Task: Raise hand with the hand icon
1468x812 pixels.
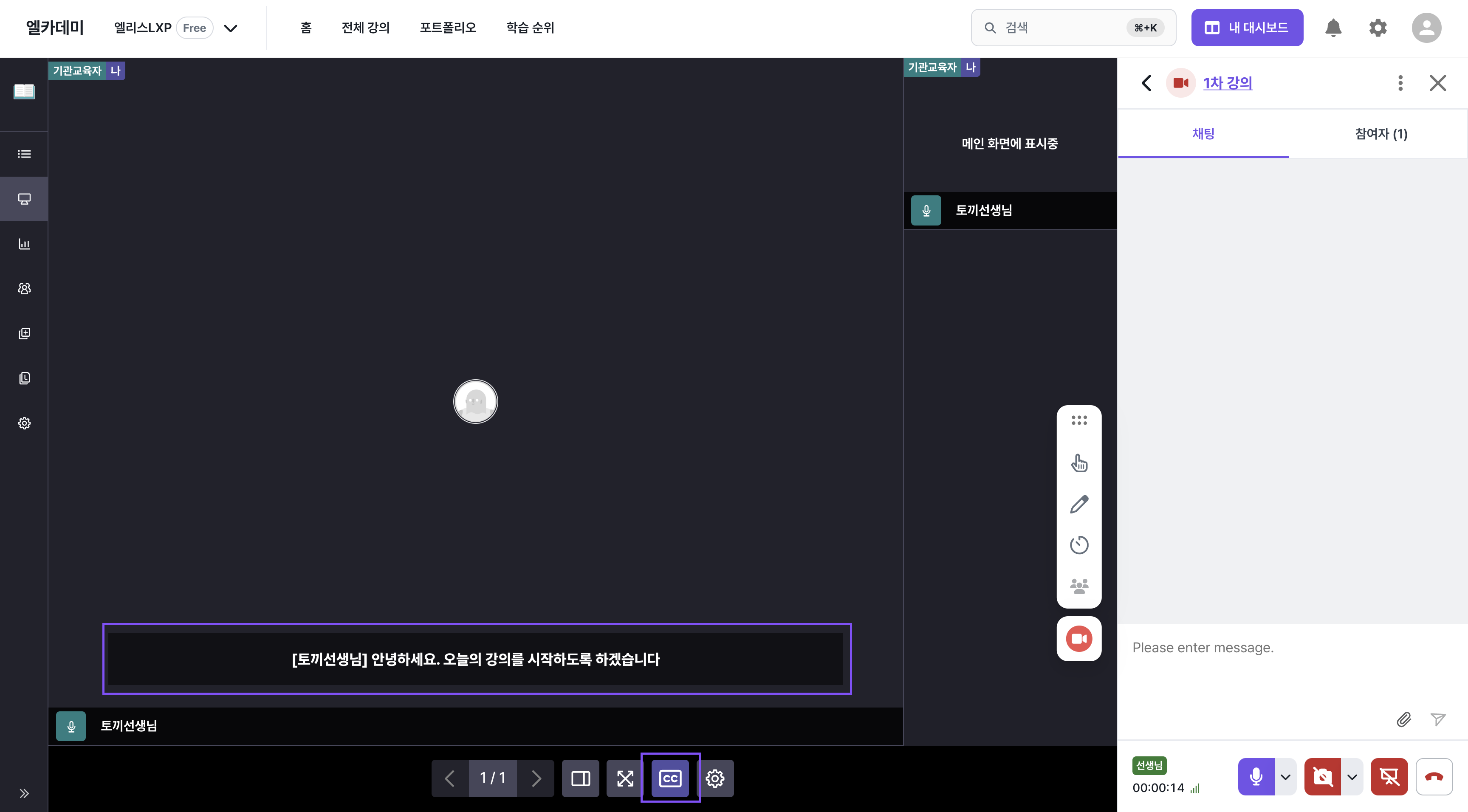Action: tap(1079, 463)
